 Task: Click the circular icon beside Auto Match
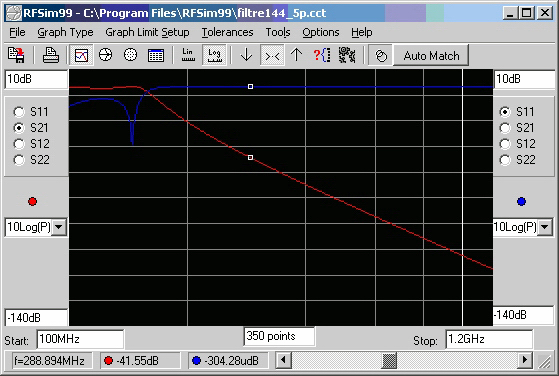click(x=381, y=55)
